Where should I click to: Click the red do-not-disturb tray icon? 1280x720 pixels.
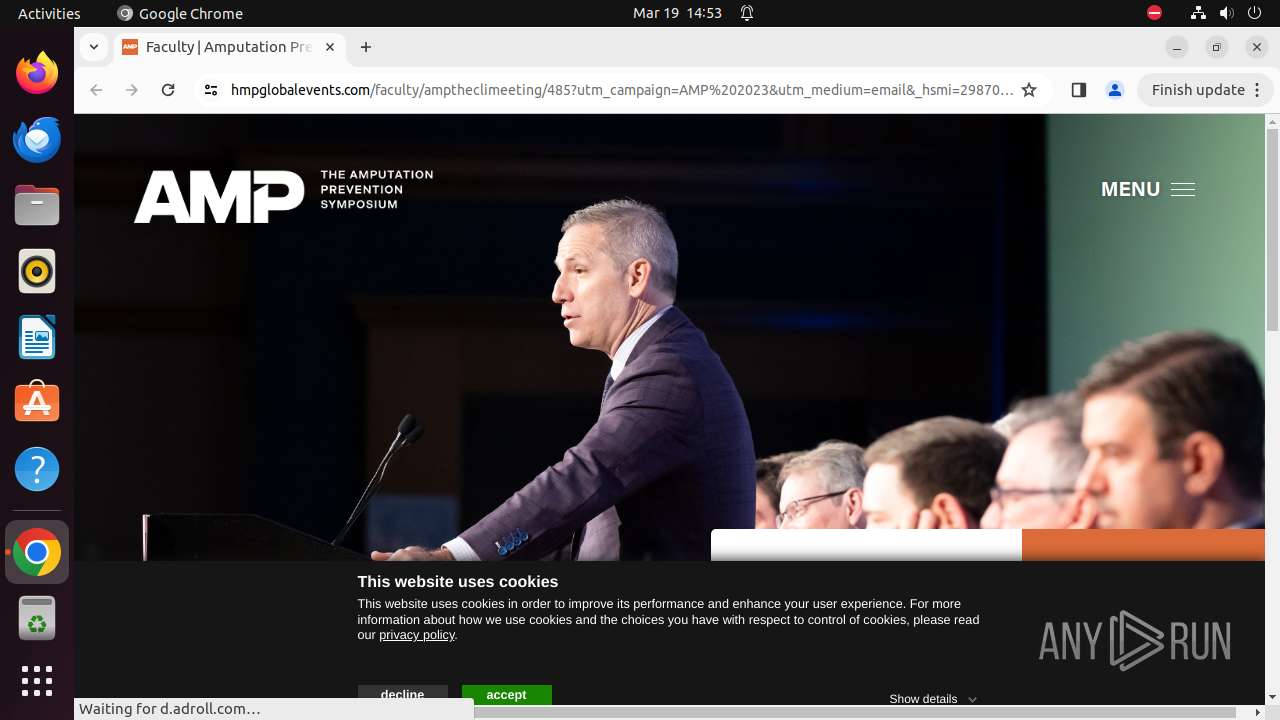1154,13
